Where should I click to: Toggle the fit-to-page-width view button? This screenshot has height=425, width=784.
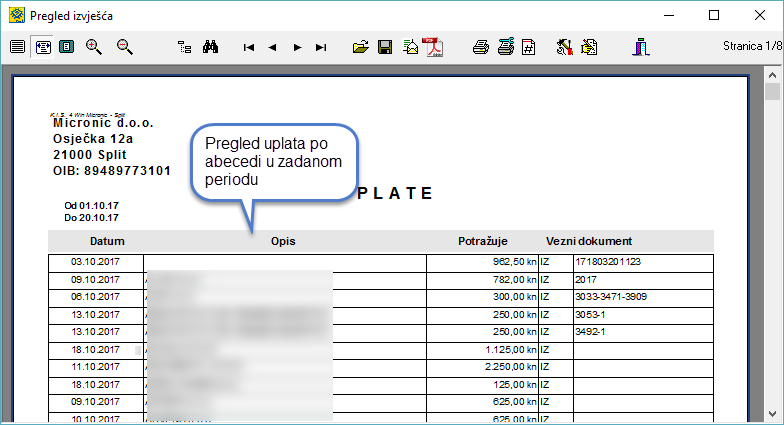click(x=42, y=47)
